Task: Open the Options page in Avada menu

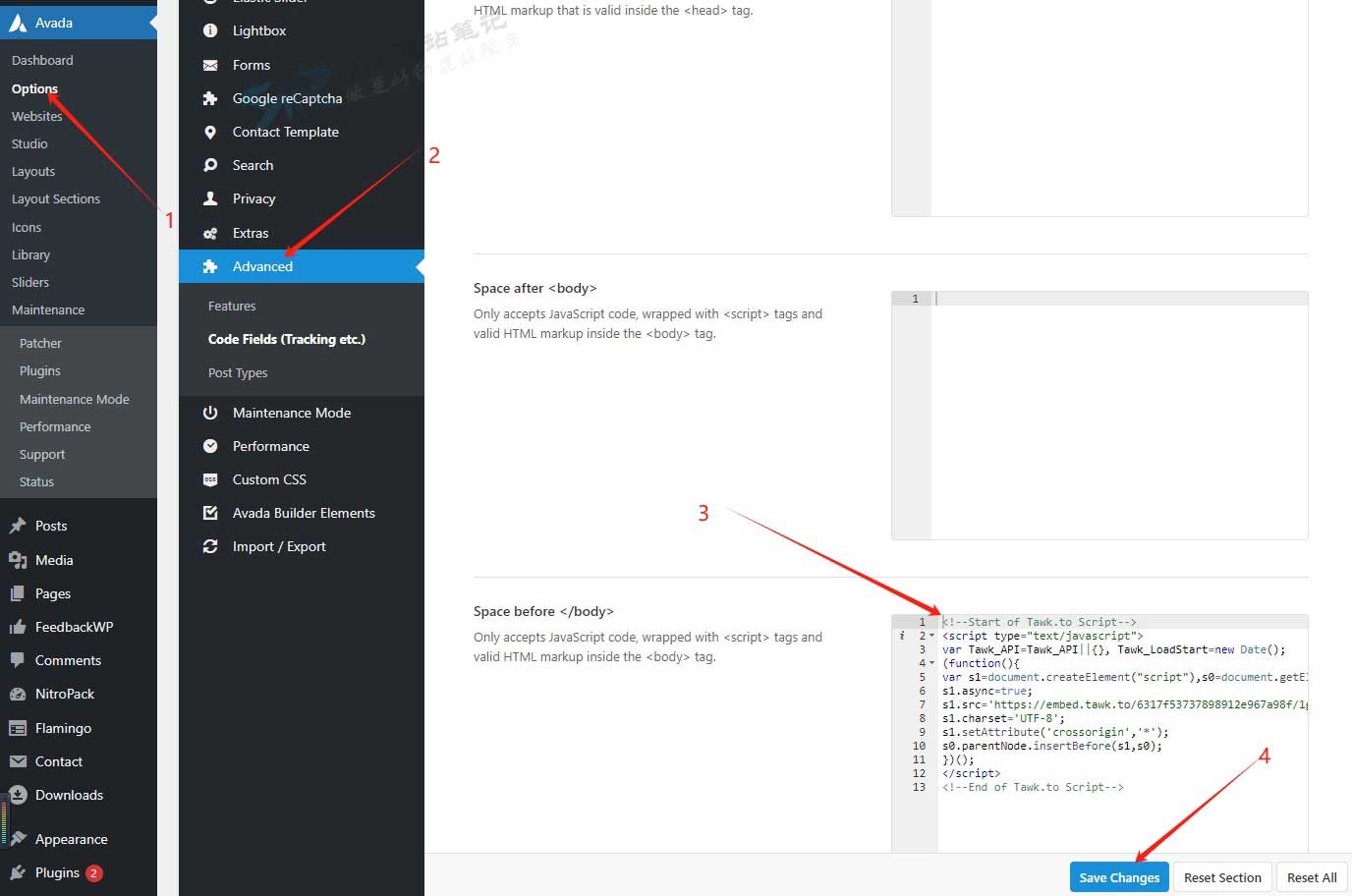Action: [34, 88]
